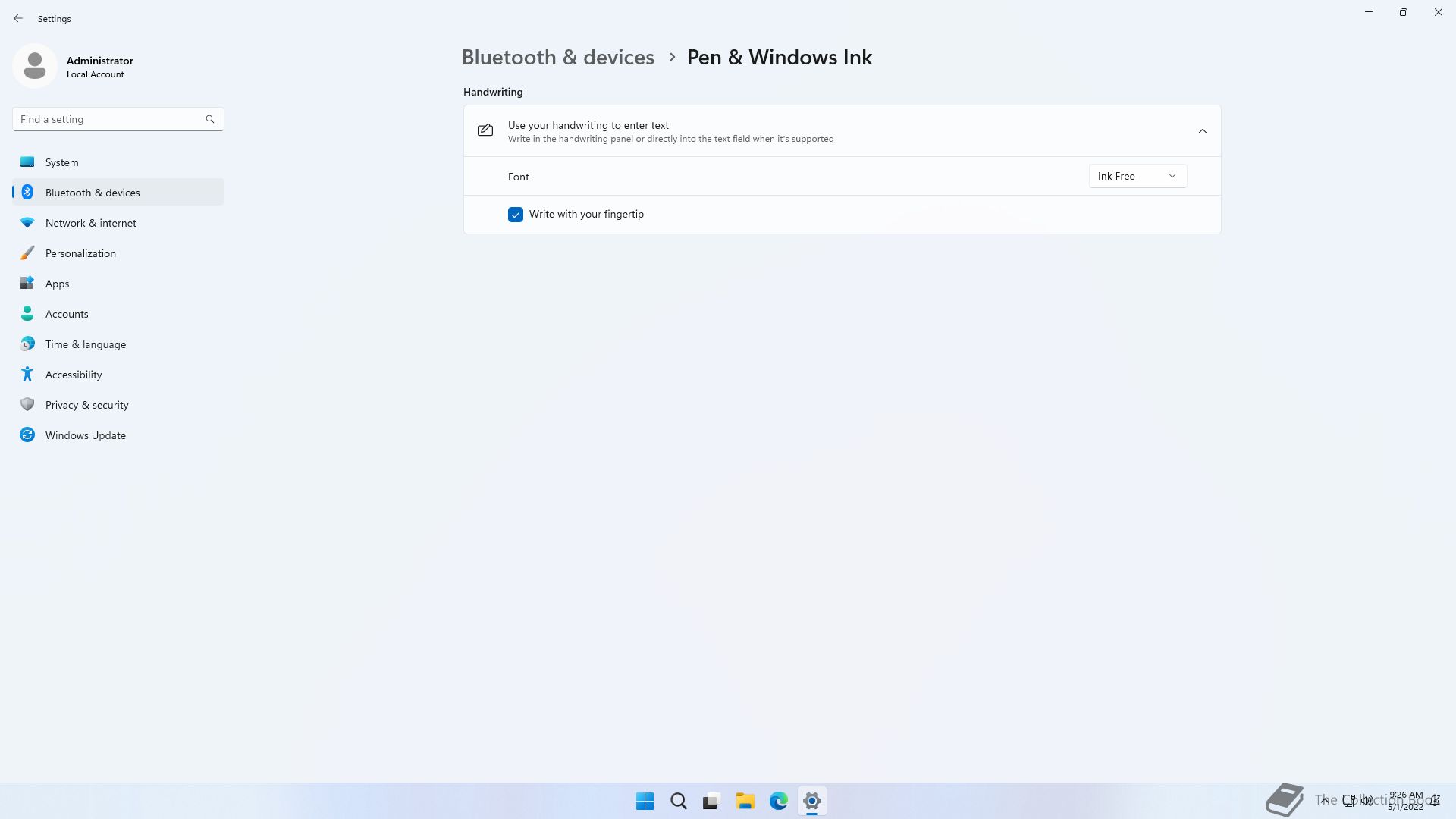The image size is (1456, 819).
Task: Click the back arrow in Settings header
Action: pyautogui.click(x=18, y=18)
